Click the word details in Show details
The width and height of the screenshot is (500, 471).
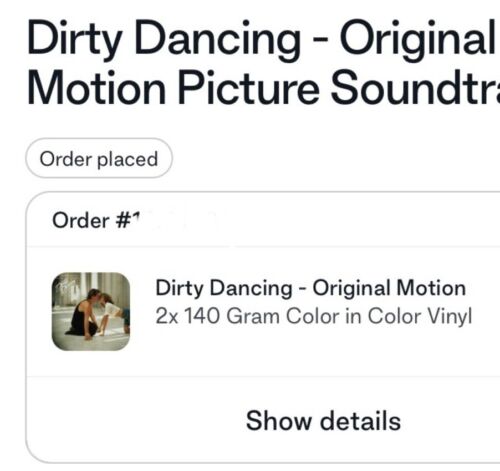tap(361, 421)
